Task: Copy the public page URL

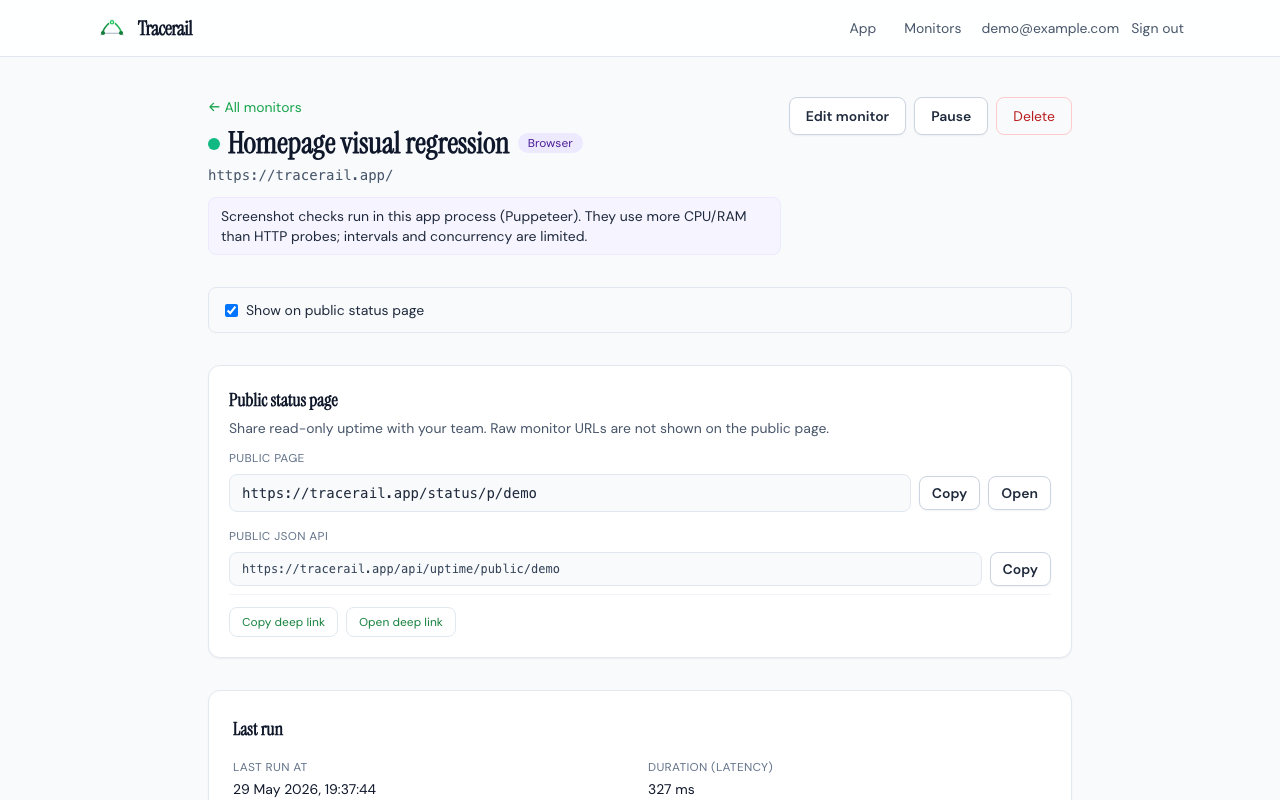Action: [949, 493]
